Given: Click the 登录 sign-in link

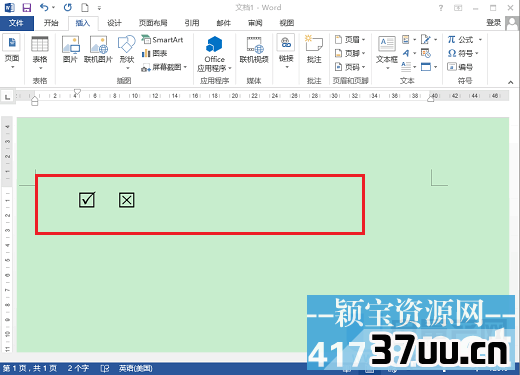Looking at the screenshot, I should coord(494,23).
